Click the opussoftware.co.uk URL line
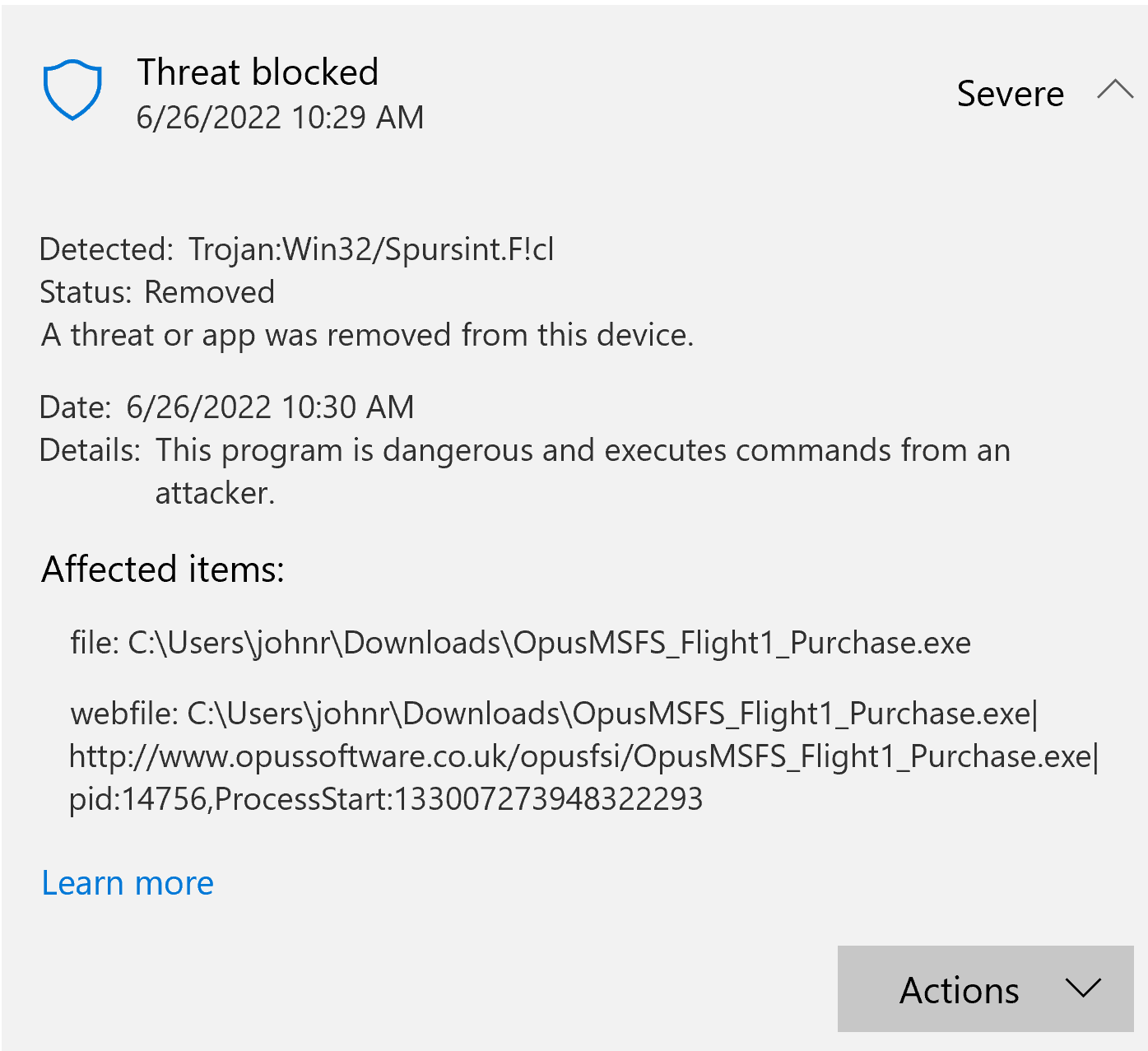This screenshot has width=1148, height=1051. pyautogui.click(x=583, y=756)
